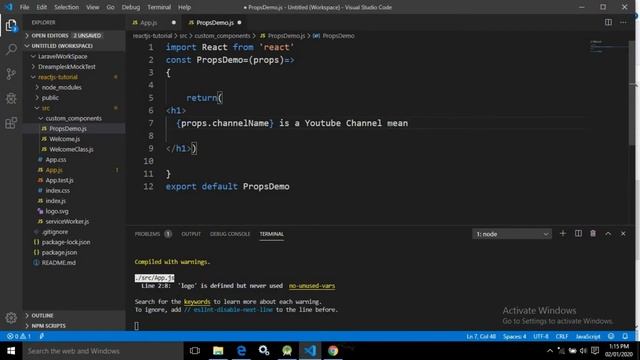
Task: Open App.css file in explorer
Action: click(56, 160)
